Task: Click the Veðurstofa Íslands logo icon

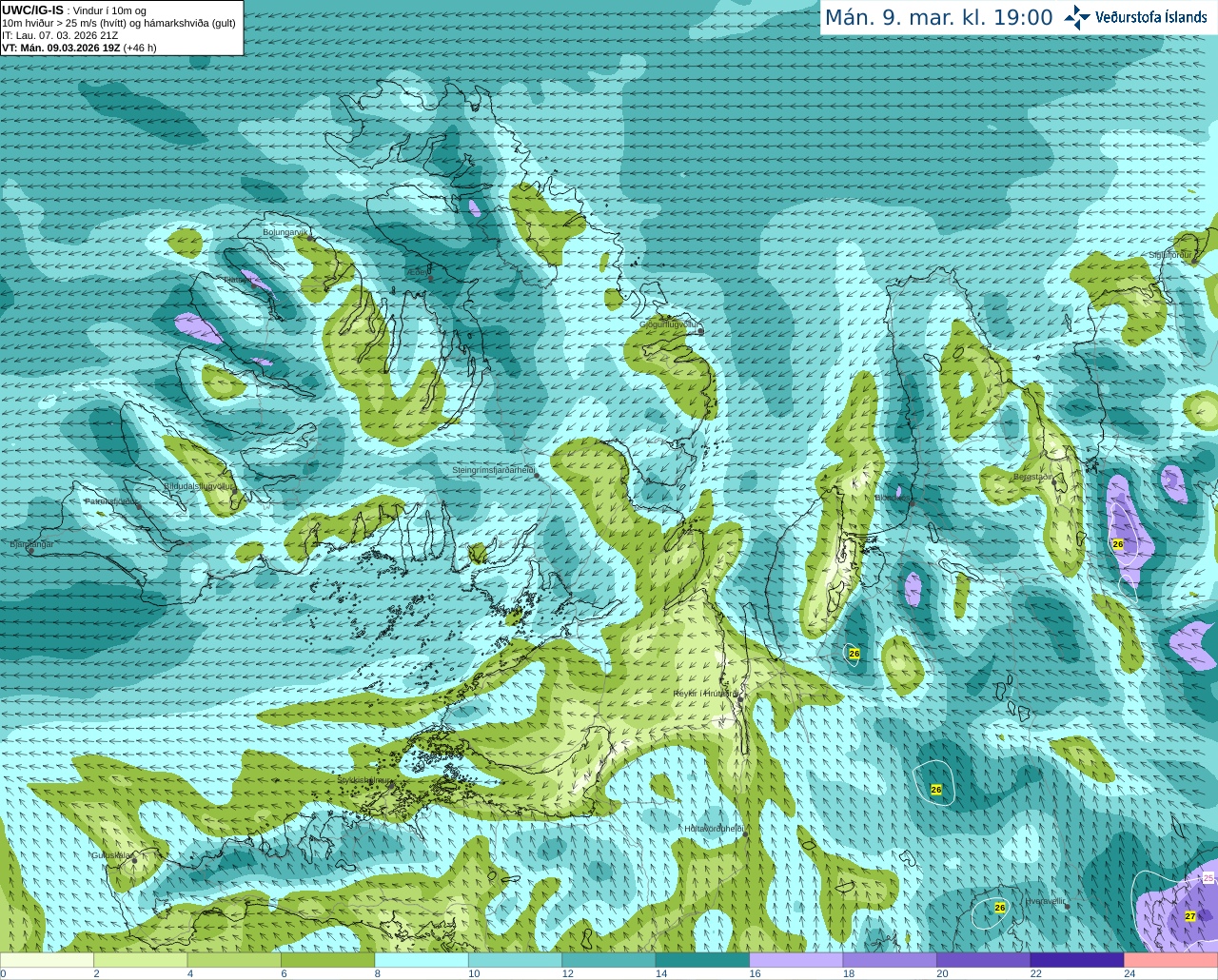Action: click(x=1077, y=17)
